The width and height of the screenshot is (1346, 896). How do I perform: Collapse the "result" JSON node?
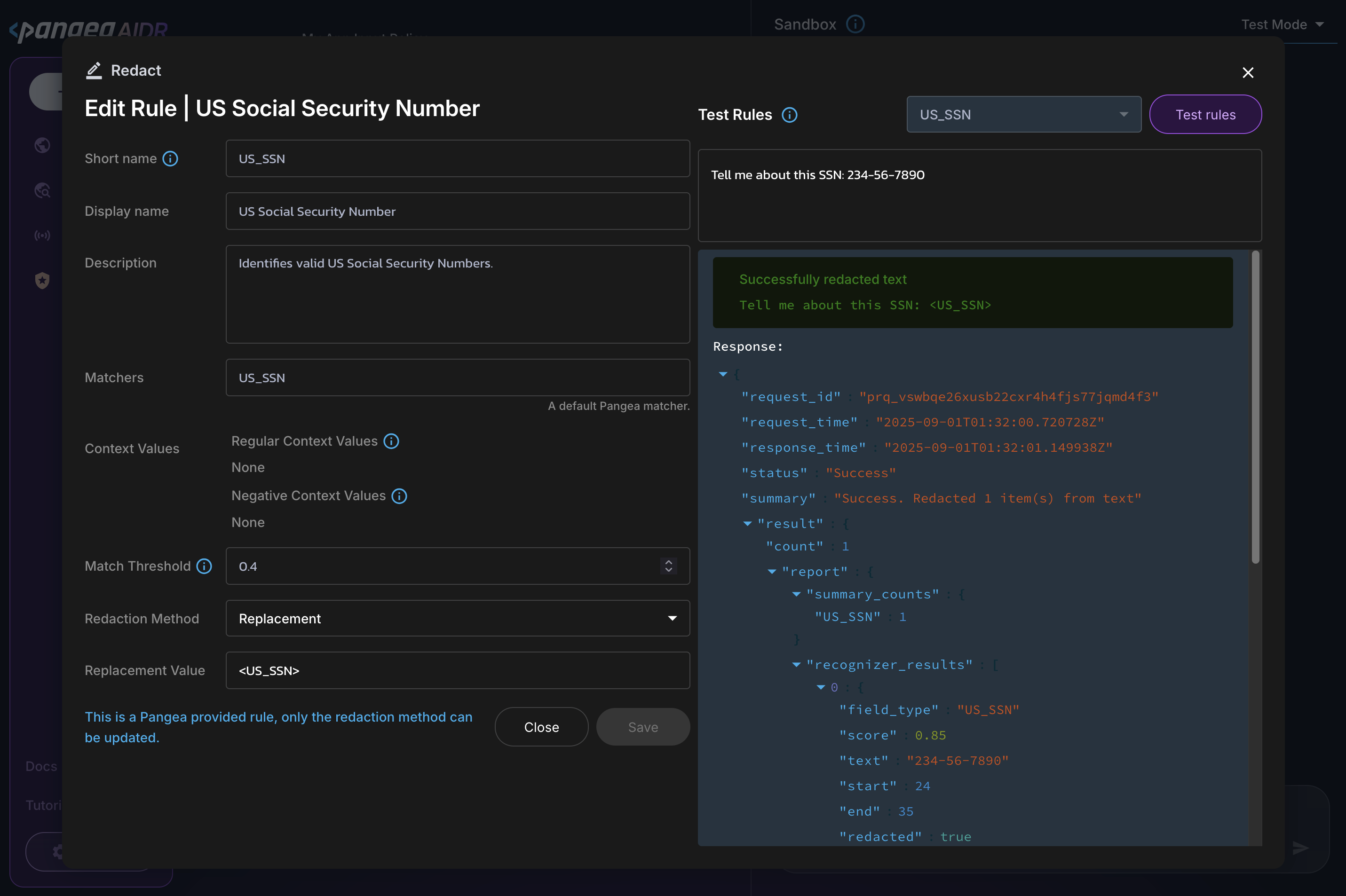(x=747, y=524)
